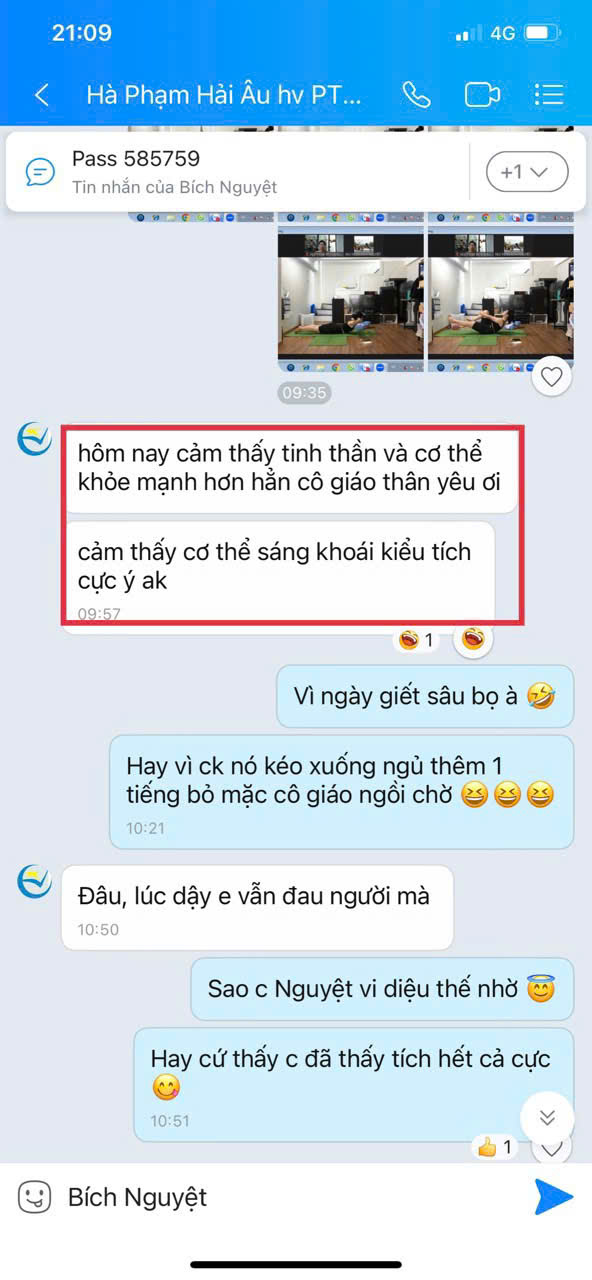This screenshot has width=592, height=1280.
Task: Focus the message input with Bích Nguyệt text
Action: tap(290, 1197)
